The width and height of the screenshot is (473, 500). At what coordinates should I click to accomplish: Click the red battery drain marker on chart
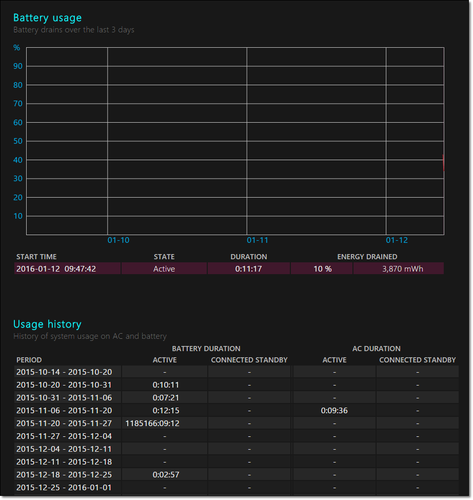[443, 163]
